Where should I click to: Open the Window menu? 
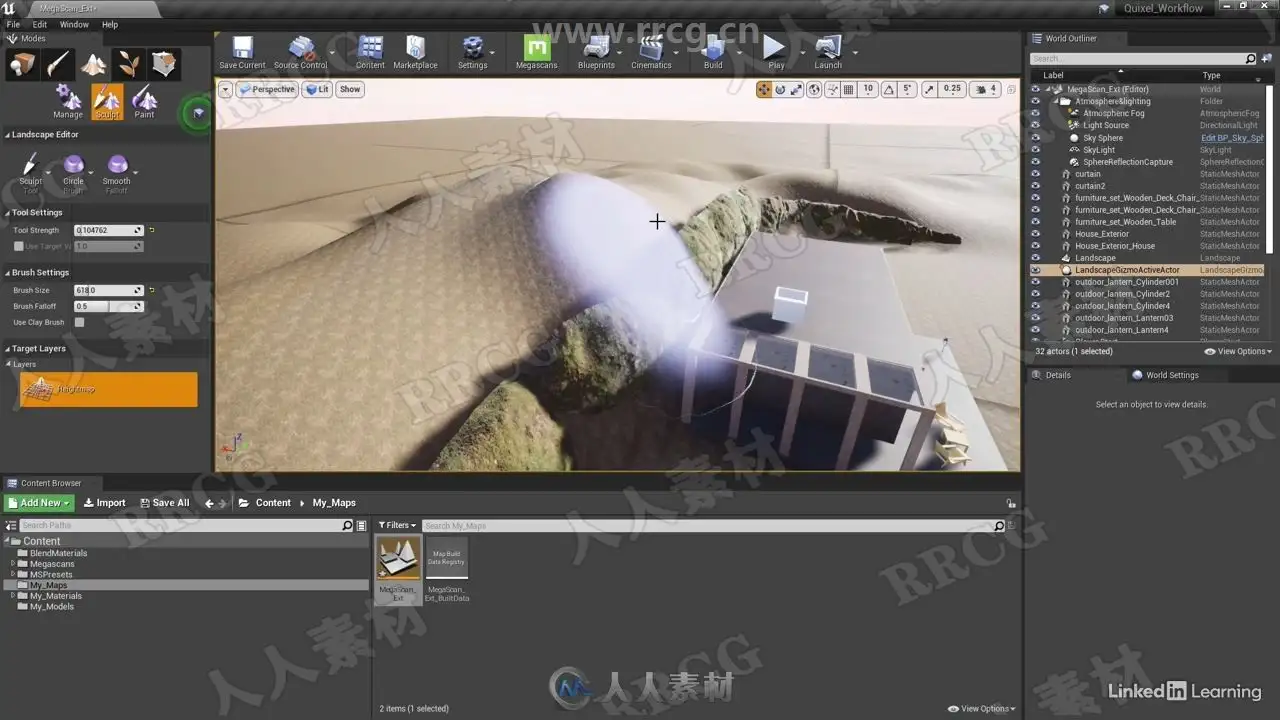74,24
